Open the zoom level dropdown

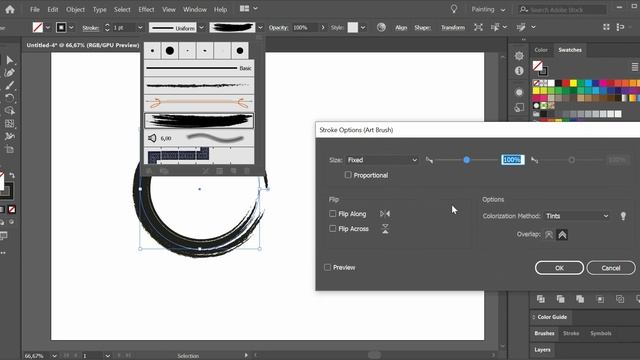click(54, 356)
